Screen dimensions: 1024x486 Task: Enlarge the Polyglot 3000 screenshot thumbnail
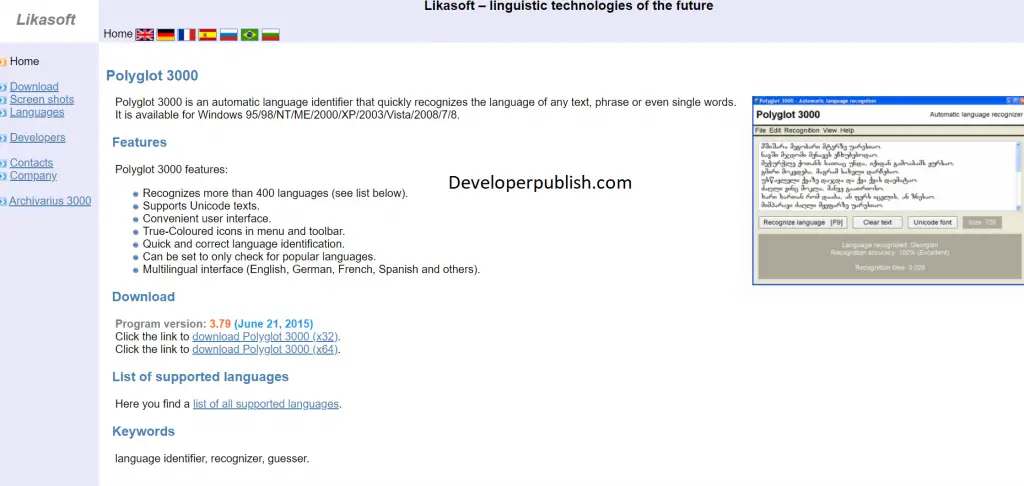(x=888, y=190)
